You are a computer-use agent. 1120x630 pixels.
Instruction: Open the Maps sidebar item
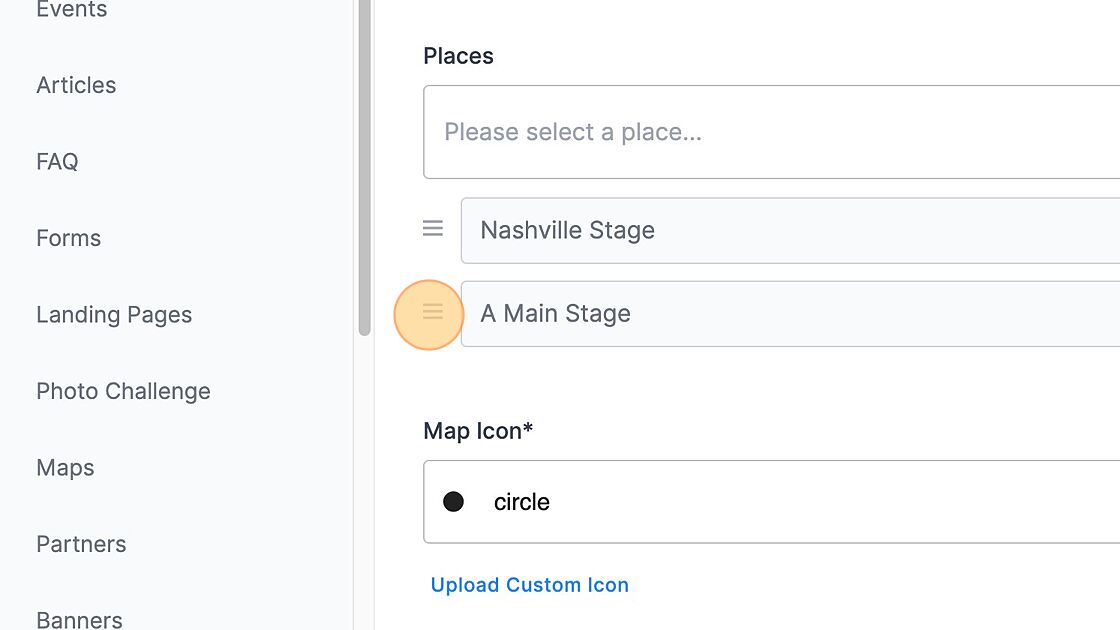(65, 468)
